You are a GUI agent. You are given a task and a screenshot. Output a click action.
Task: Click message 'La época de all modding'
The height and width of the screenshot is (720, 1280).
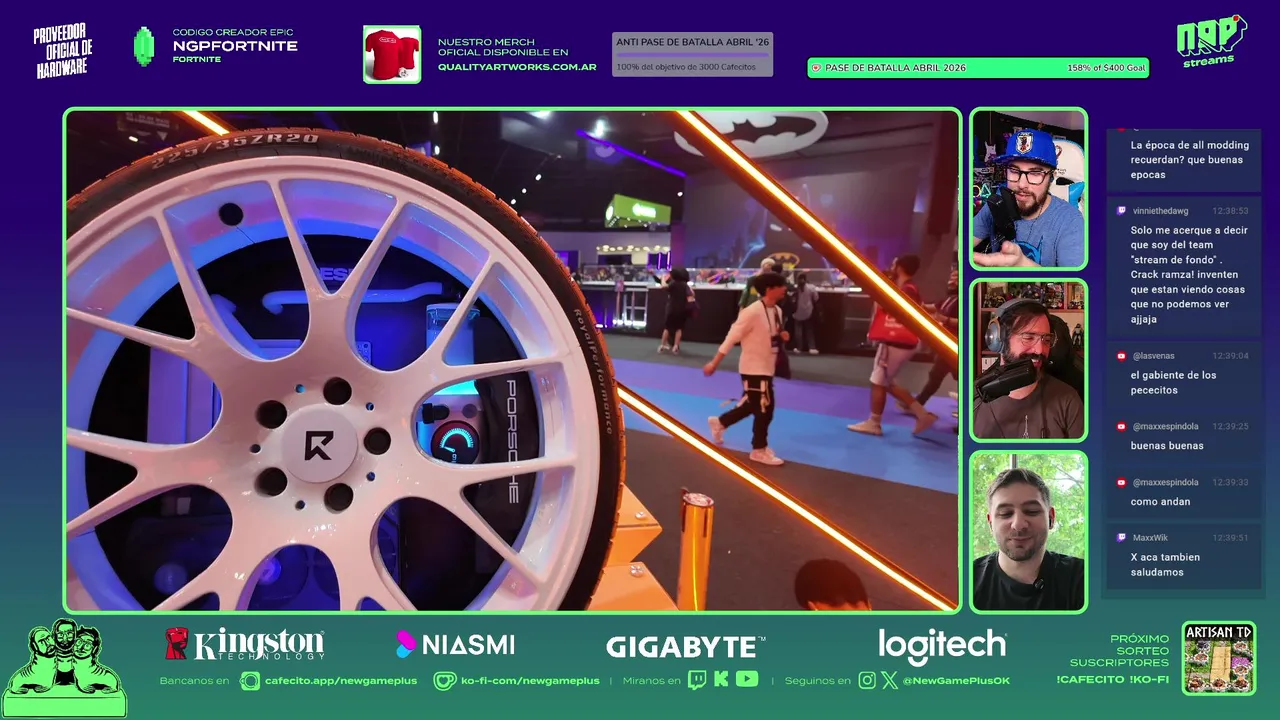pyautogui.click(x=1190, y=160)
